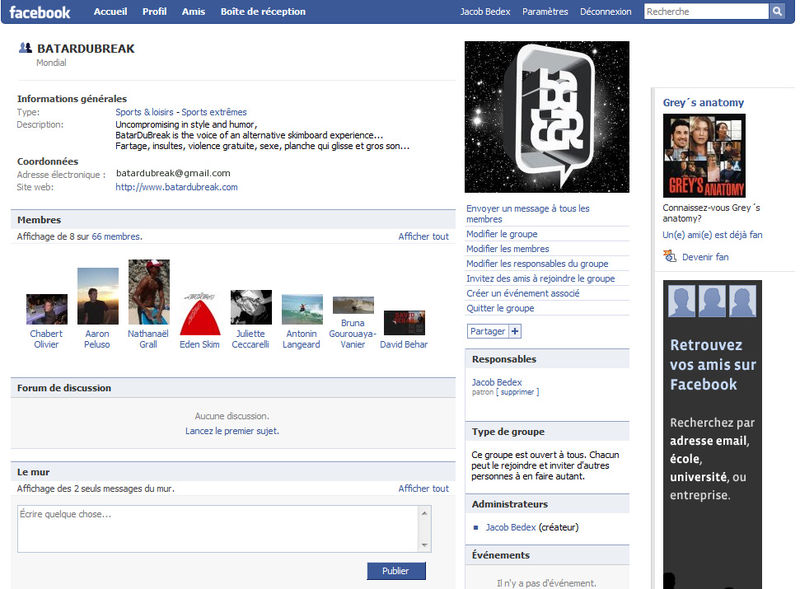This screenshot has width=800, height=589.
Task: Click Créer un événement associé
Action: coord(523,293)
